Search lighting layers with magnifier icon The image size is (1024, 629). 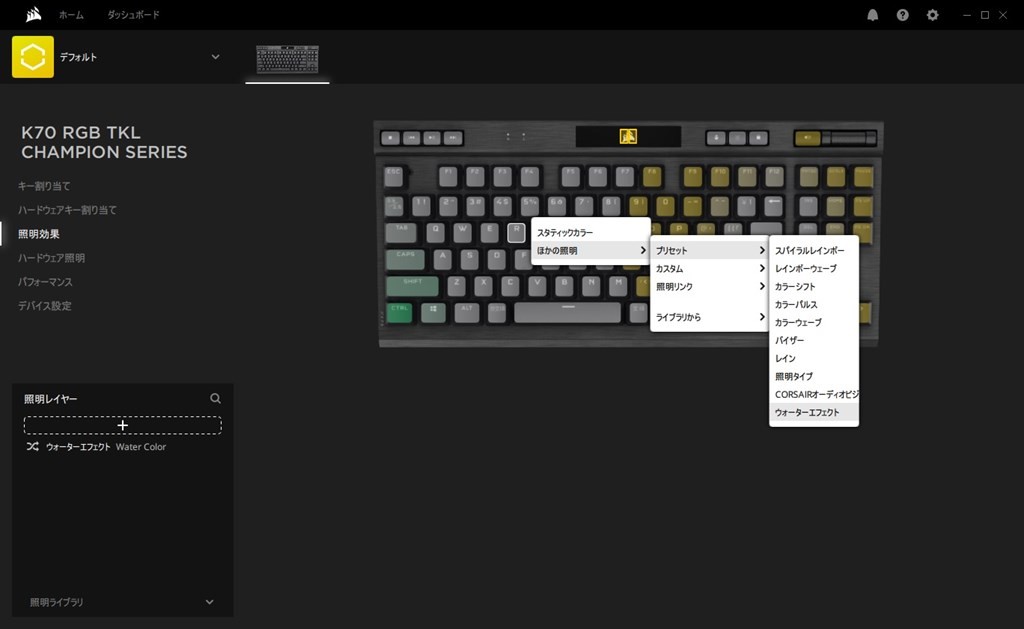215,398
